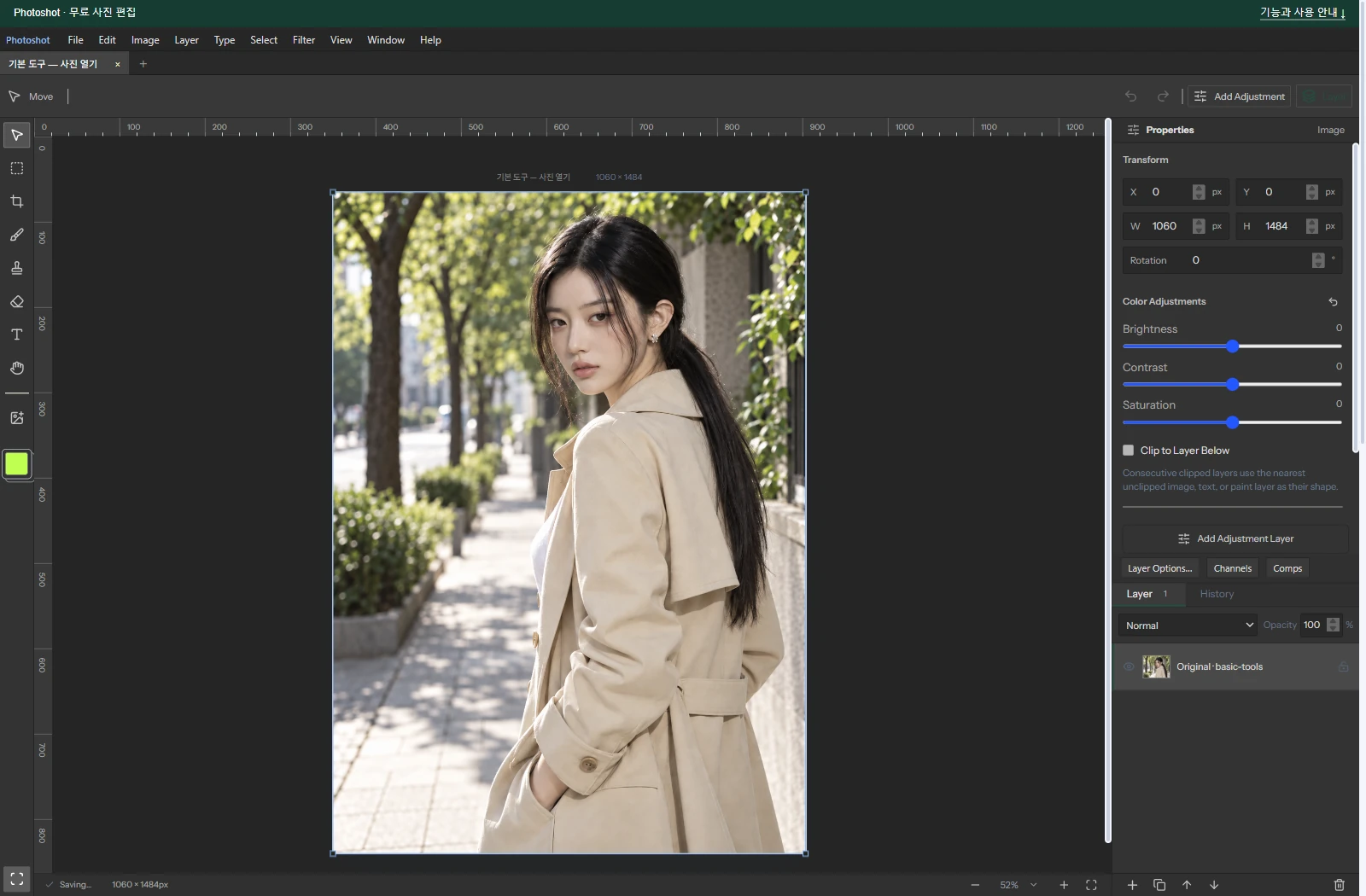The width and height of the screenshot is (1366, 896).
Task: Activate the Text tool
Action: 16,335
